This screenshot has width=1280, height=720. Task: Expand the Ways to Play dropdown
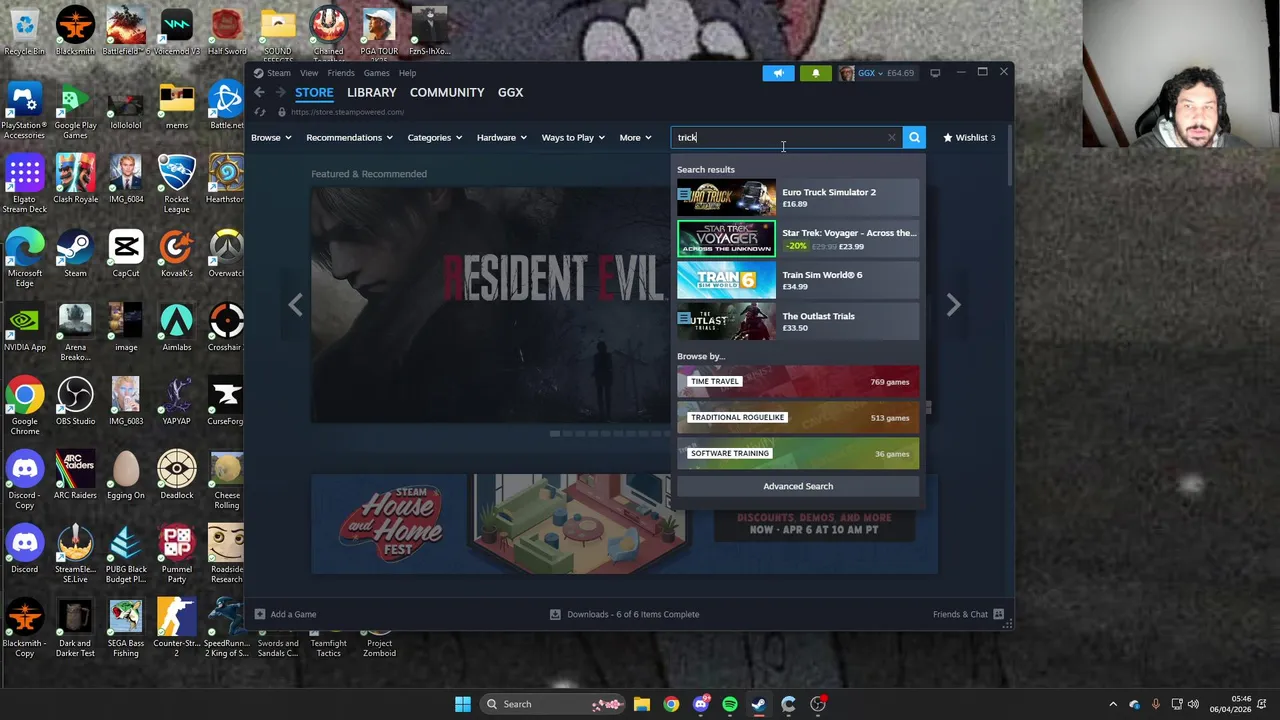tap(573, 138)
